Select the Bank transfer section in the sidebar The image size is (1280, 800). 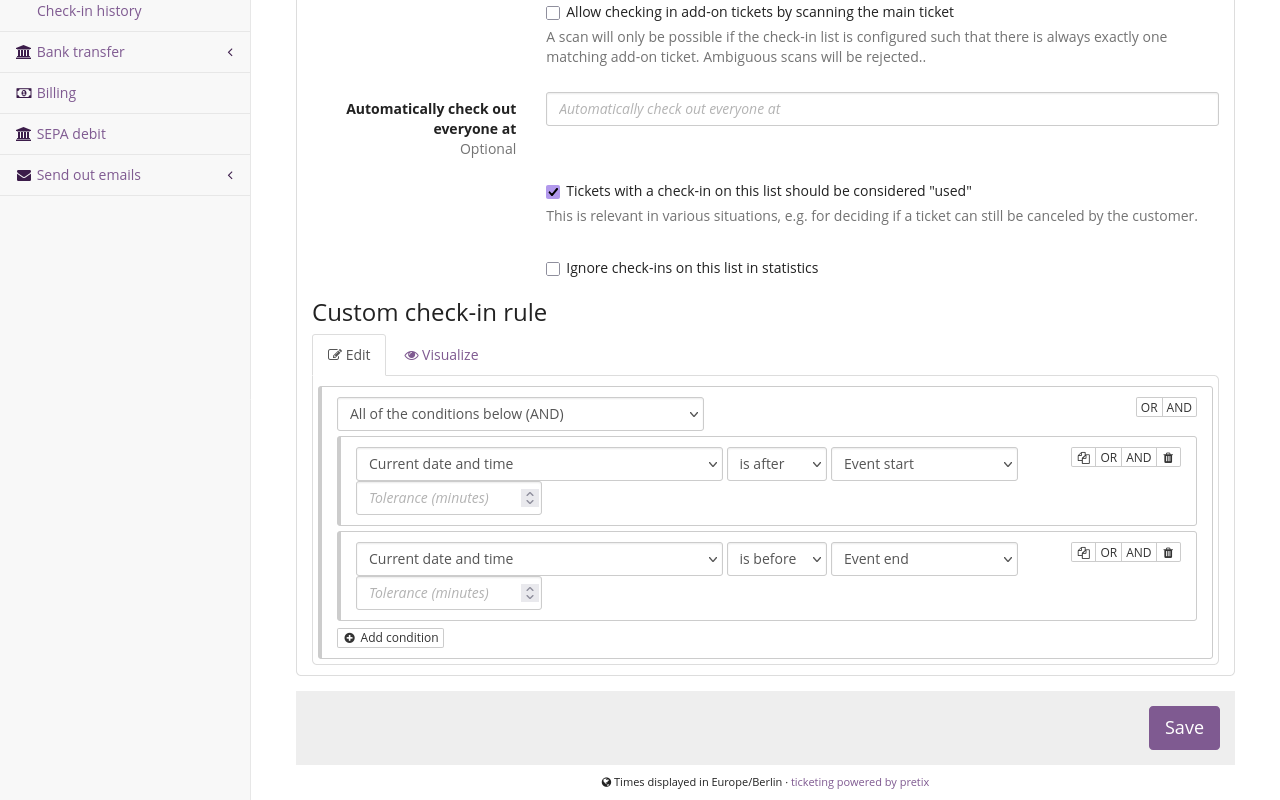80,51
